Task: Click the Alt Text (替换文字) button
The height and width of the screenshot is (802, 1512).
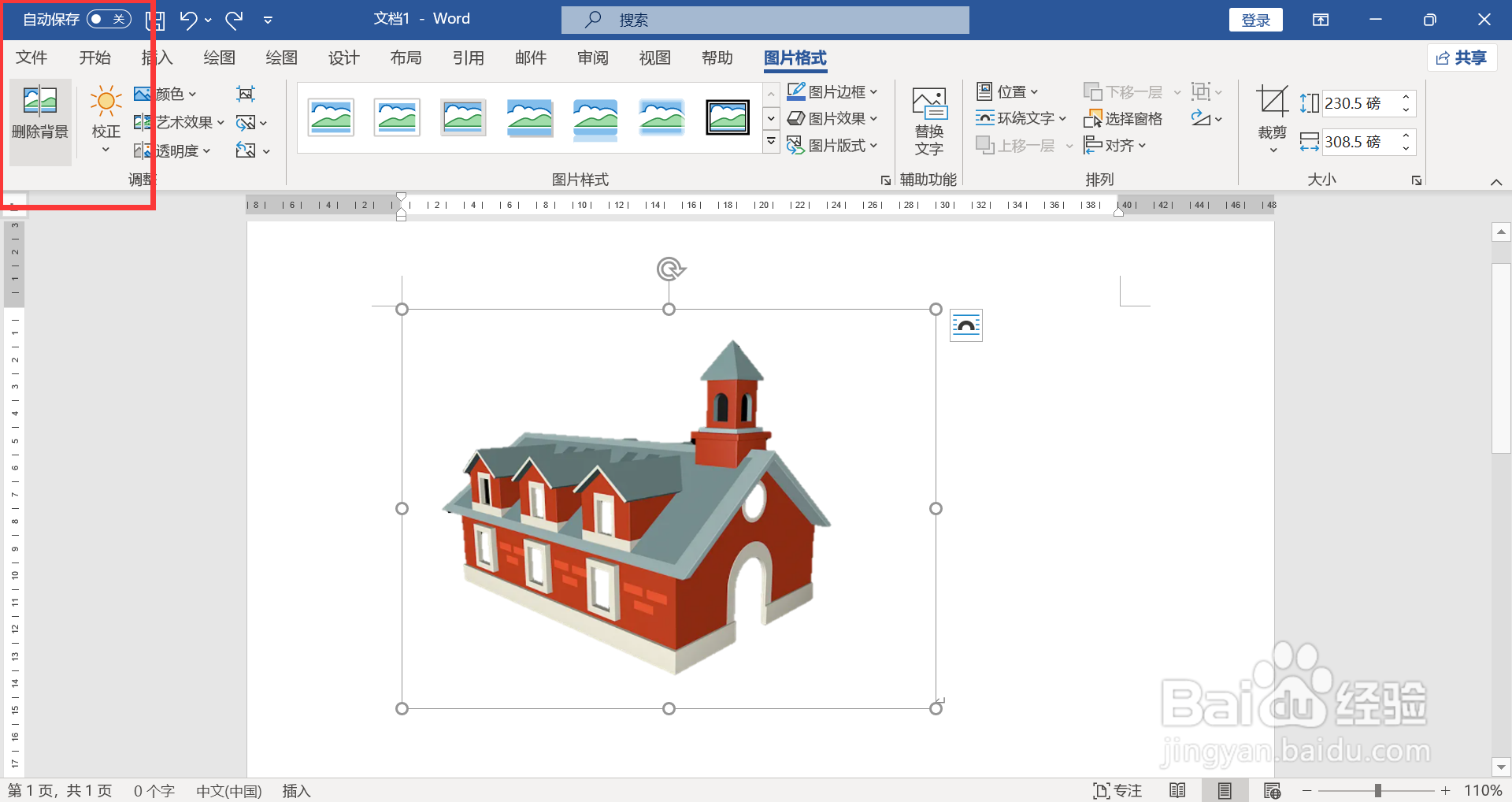Action: 929,121
